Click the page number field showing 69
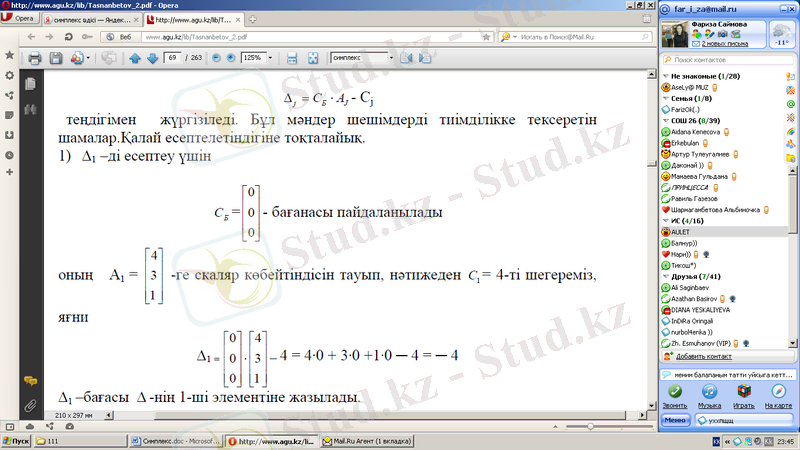This screenshot has height=450, width=800. coord(172,58)
